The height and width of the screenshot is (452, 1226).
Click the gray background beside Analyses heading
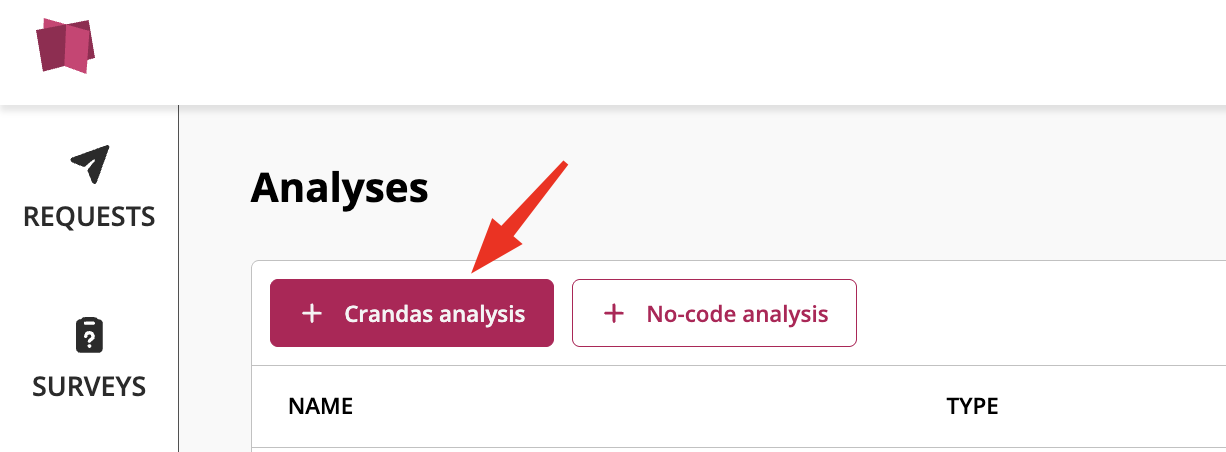pos(800,187)
